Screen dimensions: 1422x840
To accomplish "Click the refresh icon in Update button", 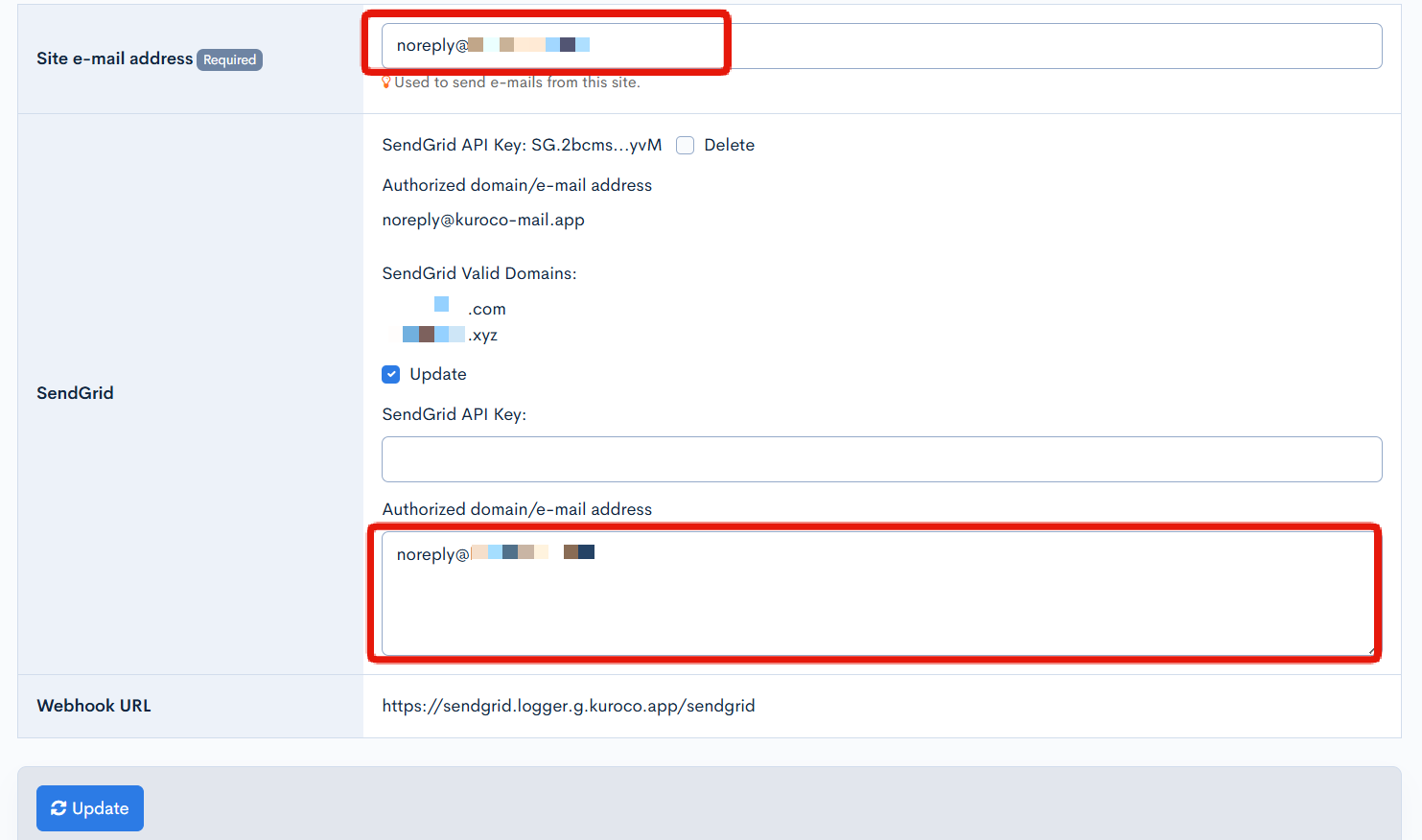I will (x=58, y=808).
